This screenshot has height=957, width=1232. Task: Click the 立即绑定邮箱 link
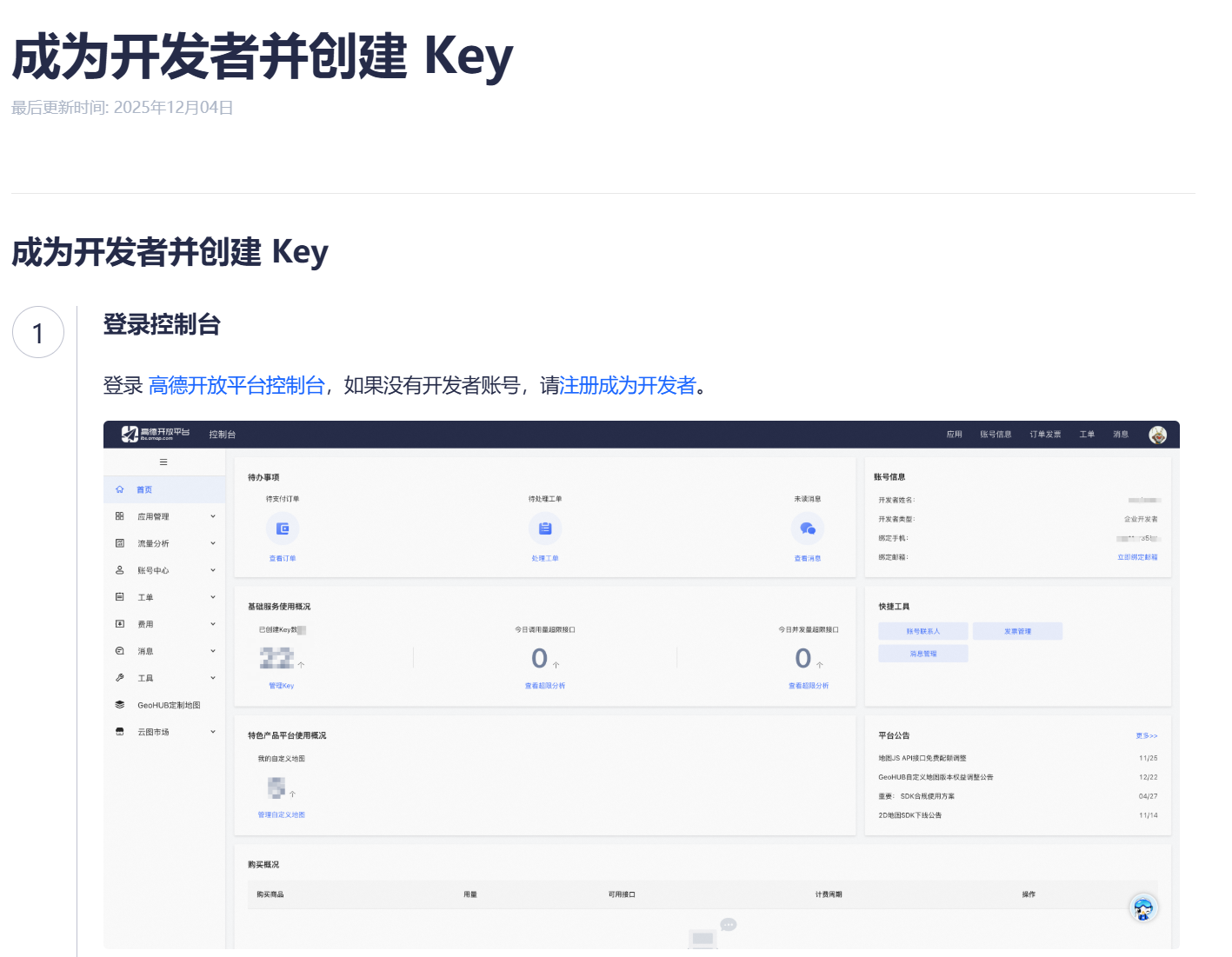(1138, 557)
